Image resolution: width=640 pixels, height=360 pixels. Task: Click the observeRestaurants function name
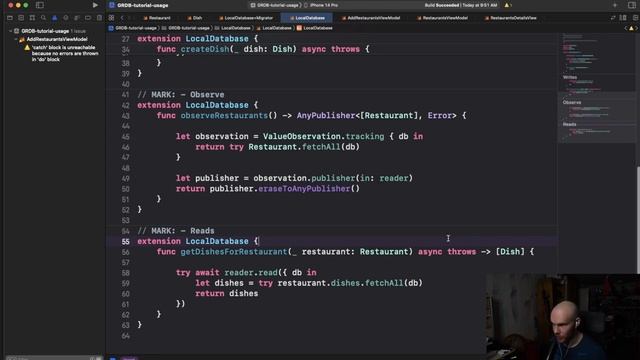pos(224,116)
